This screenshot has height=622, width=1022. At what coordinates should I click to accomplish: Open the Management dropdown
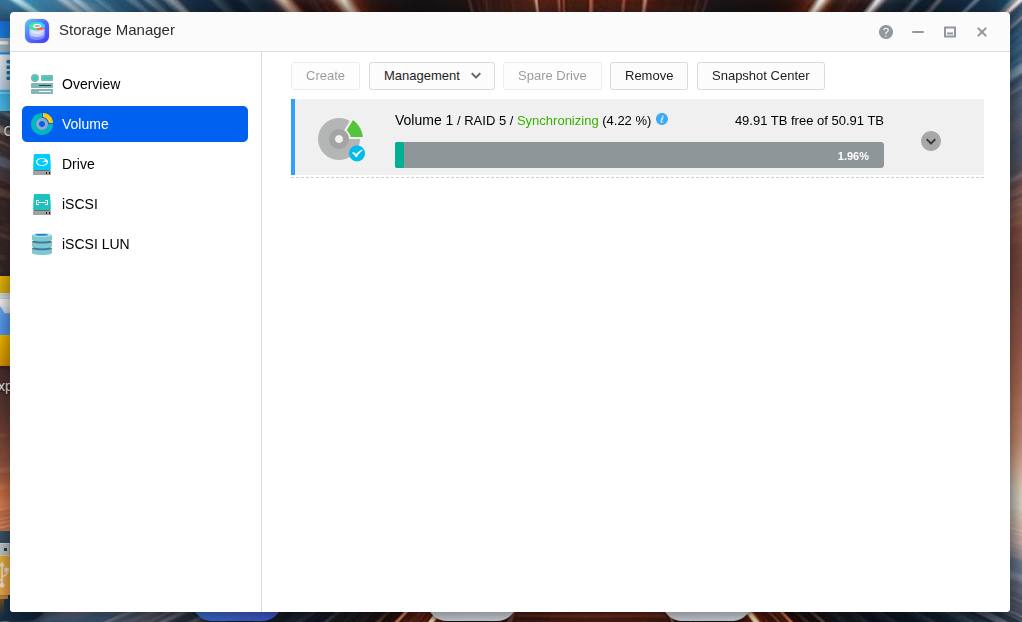click(x=431, y=76)
